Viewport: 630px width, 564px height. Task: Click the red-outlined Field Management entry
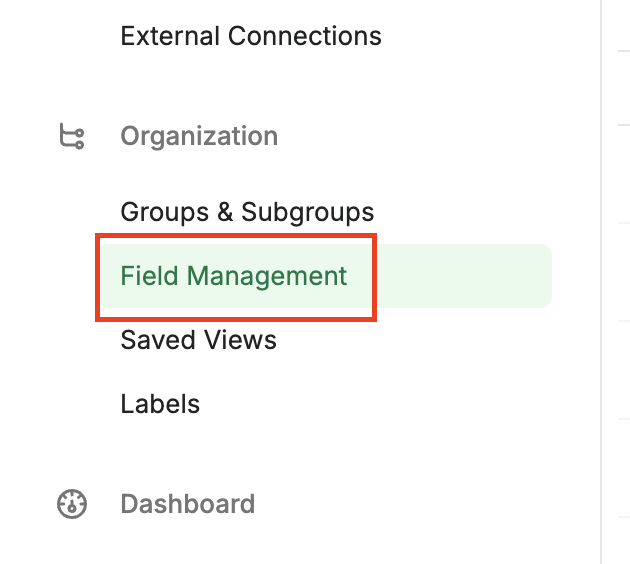coord(236,277)
